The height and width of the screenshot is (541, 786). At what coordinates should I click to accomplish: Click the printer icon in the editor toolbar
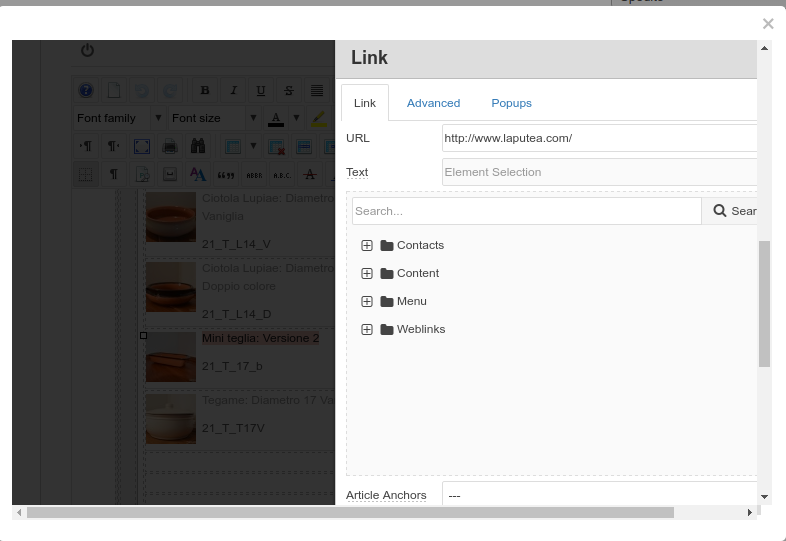[170, 146]
